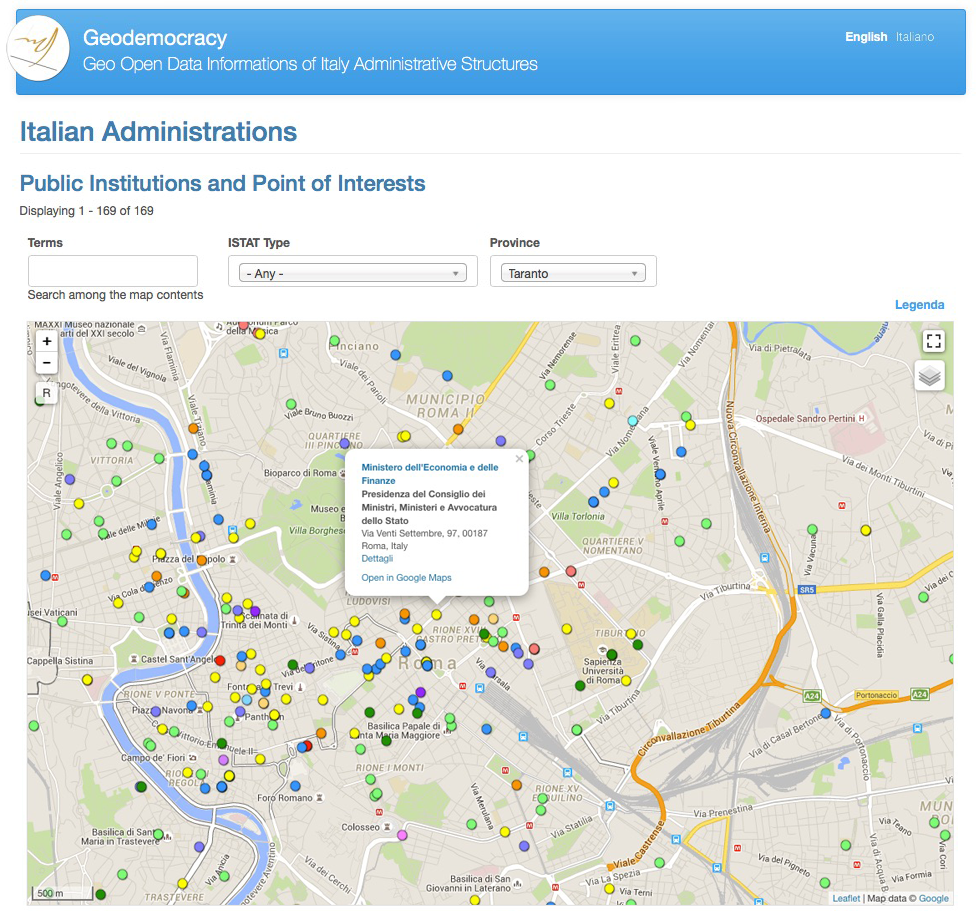Screen dimensions: 979x916
Task: Click the Ospedale Sandro Pertini map label
Action: point(805,418)
